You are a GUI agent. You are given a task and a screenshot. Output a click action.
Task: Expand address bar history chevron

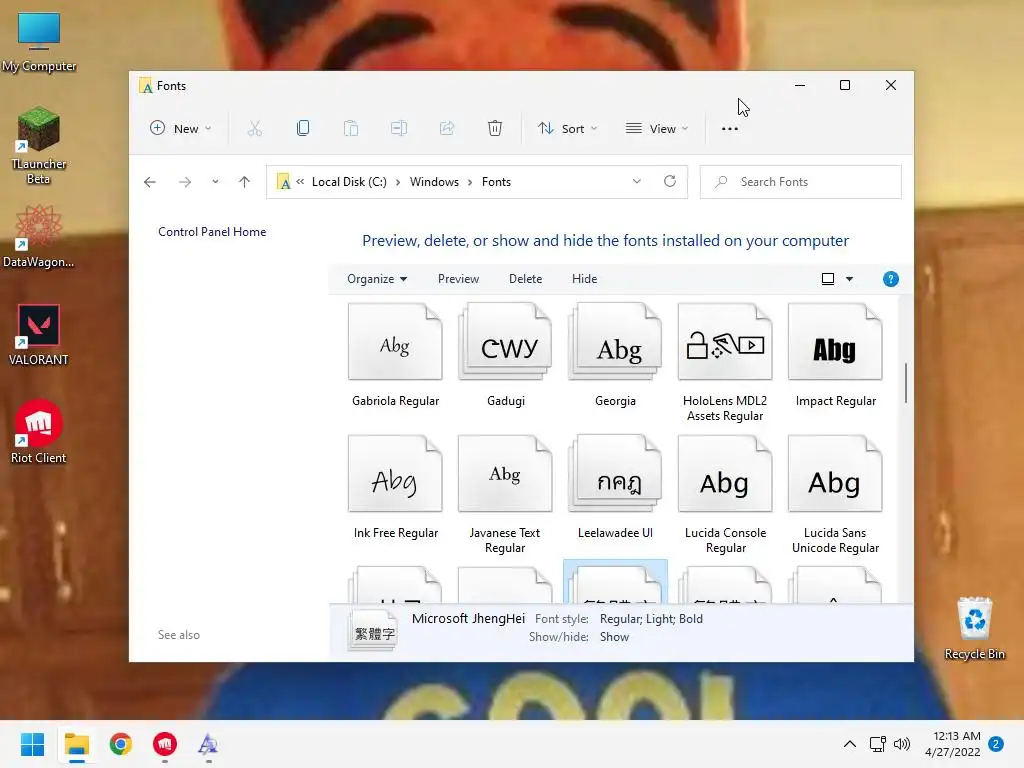pyautogui.click(x=637, y=182)
